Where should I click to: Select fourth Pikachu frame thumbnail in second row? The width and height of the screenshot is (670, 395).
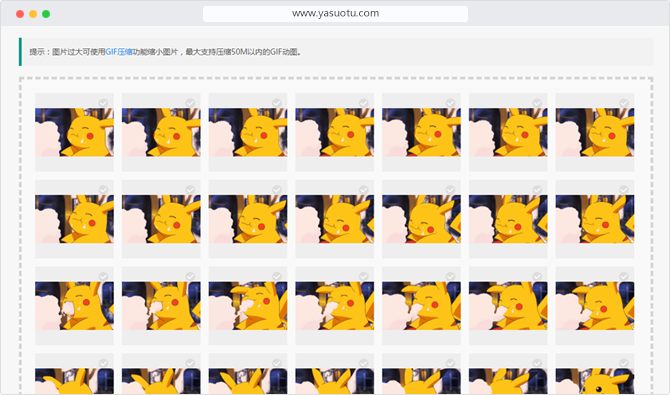(335, 219)
